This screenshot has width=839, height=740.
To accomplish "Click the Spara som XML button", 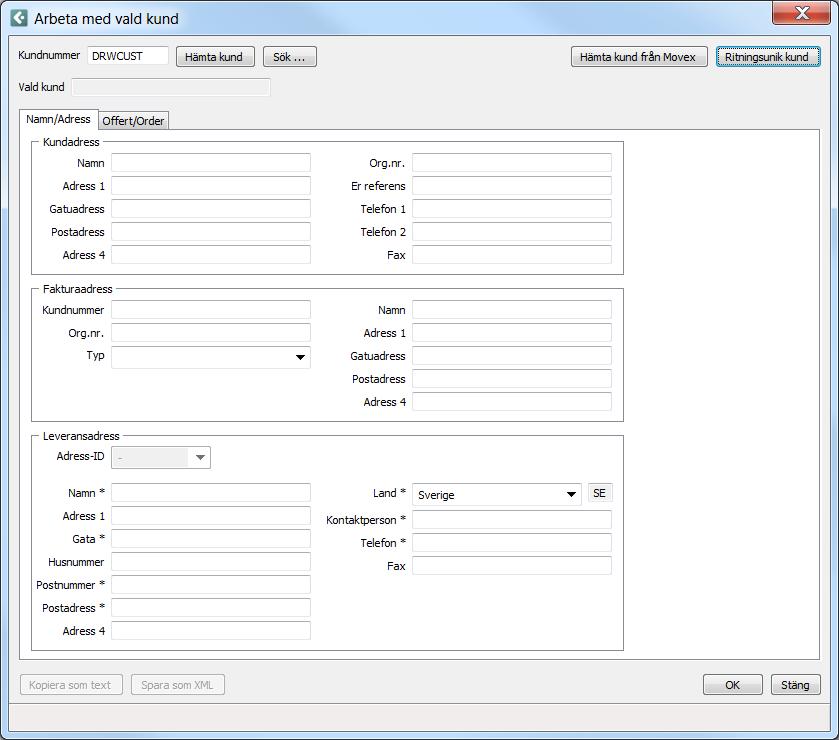I will click(178, 685).
